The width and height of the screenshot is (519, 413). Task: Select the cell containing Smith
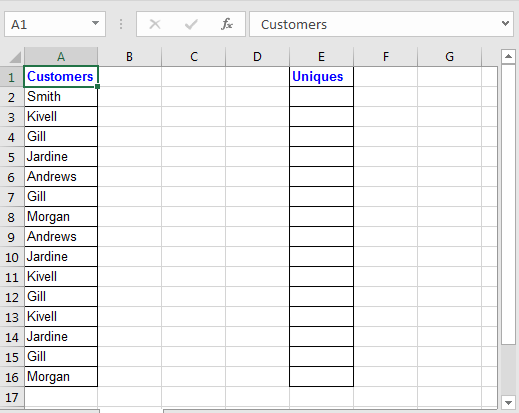[x=61, y=97]
